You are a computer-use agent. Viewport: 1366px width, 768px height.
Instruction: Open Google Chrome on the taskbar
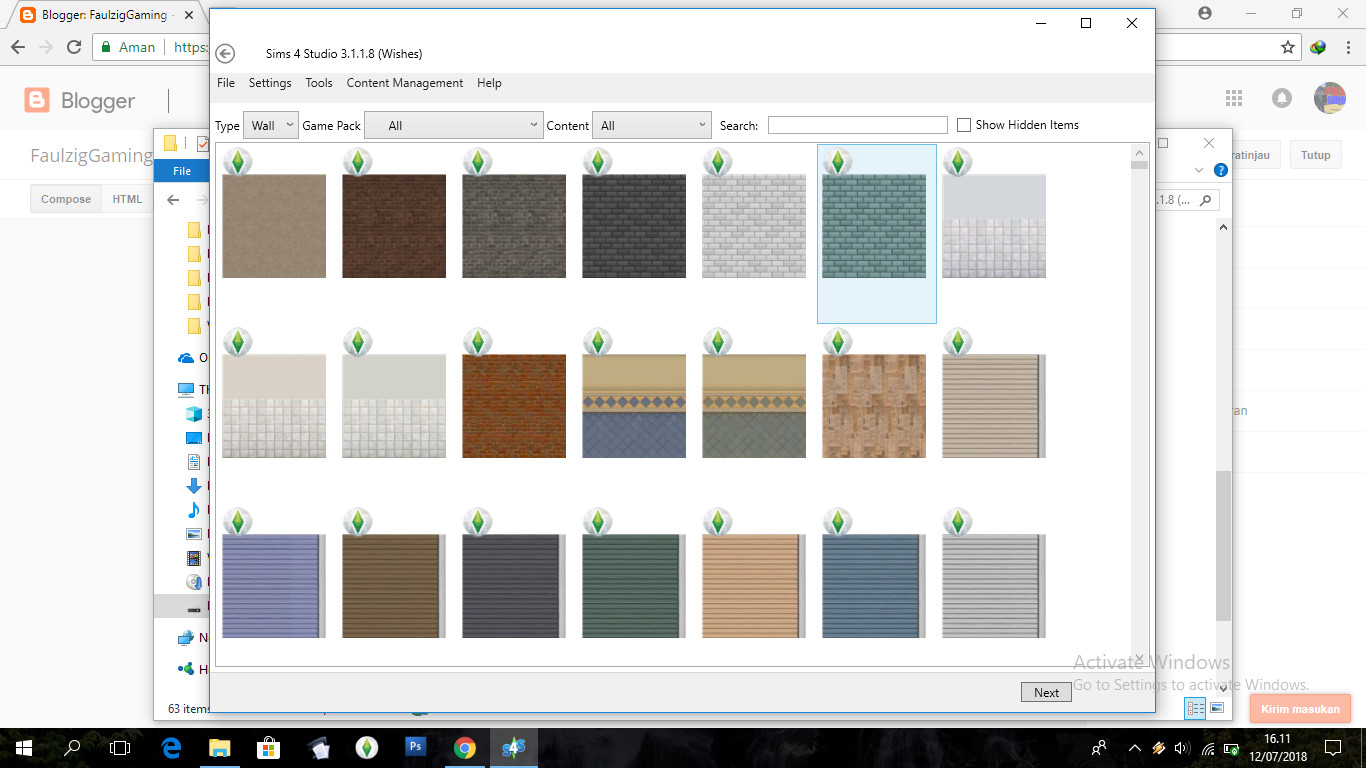pos(465,746)
